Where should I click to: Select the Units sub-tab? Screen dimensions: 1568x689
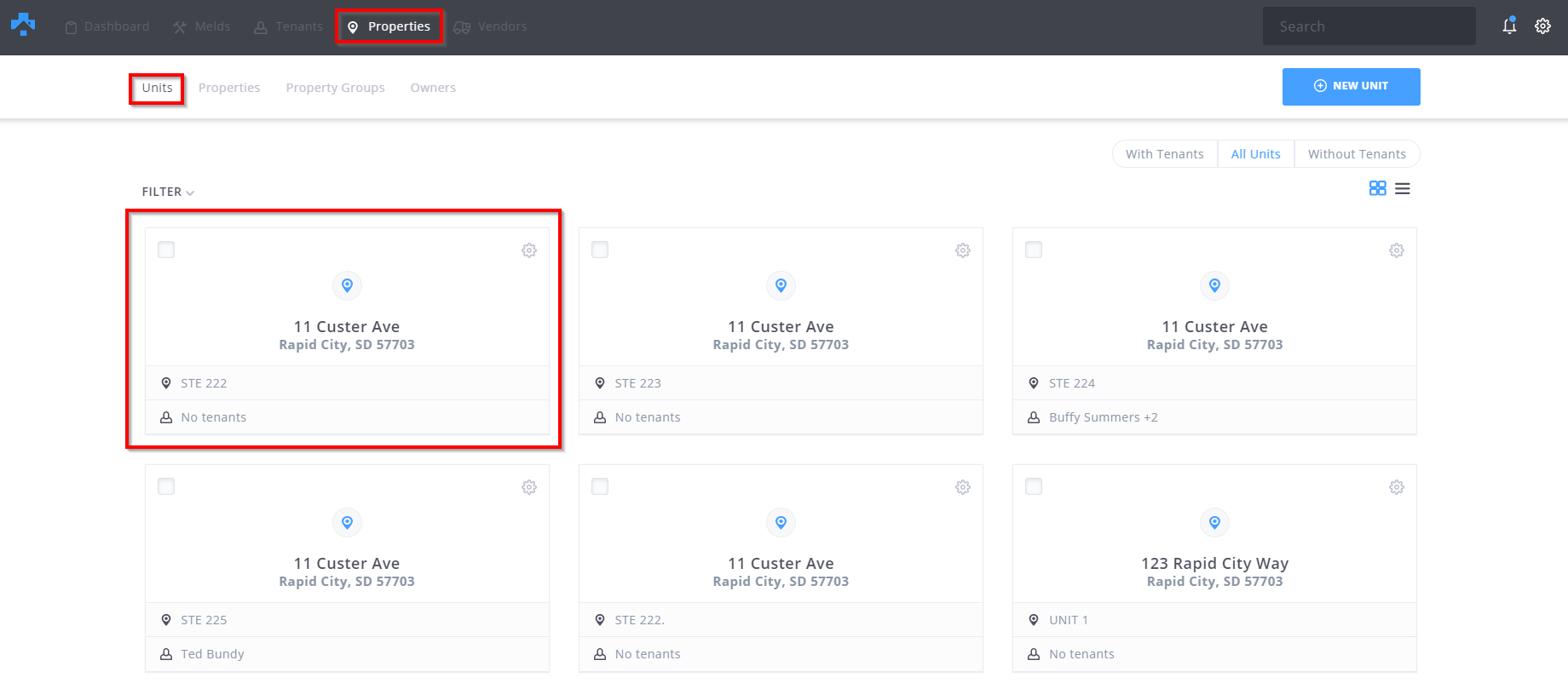(157, 88)
